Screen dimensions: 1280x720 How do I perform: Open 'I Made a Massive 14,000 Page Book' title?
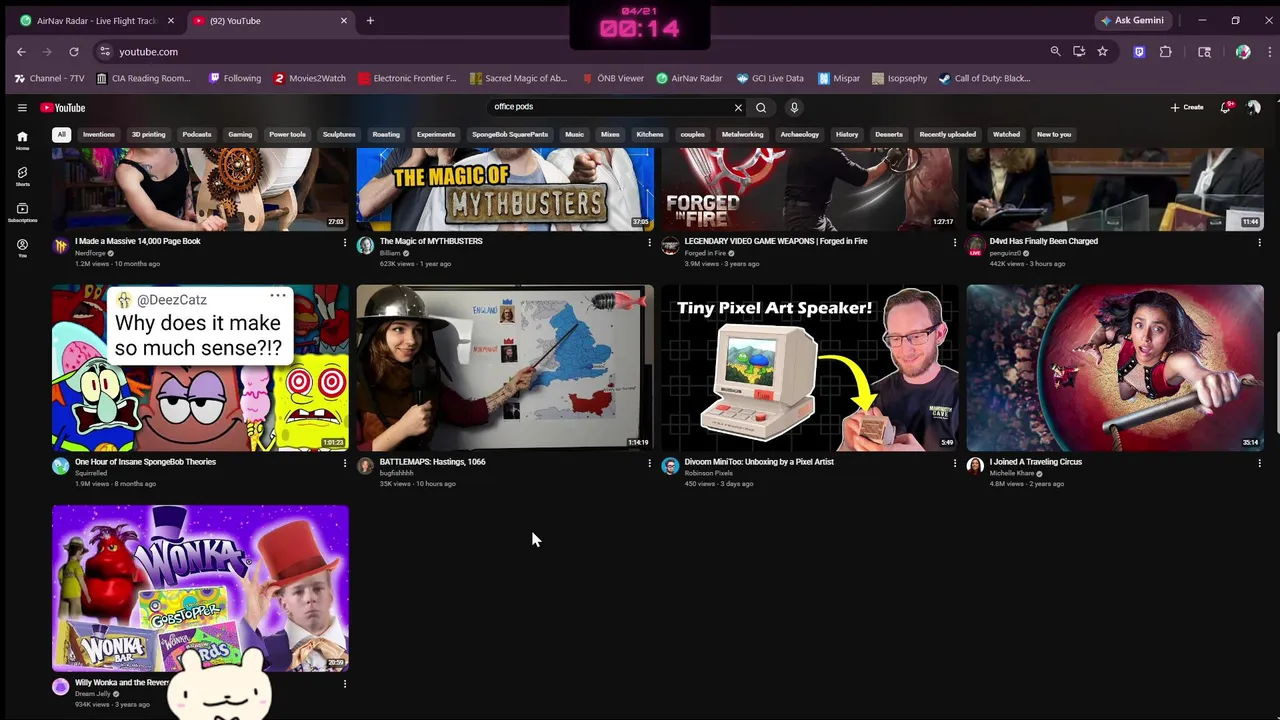pyautogui.click(x=138, y=241)
